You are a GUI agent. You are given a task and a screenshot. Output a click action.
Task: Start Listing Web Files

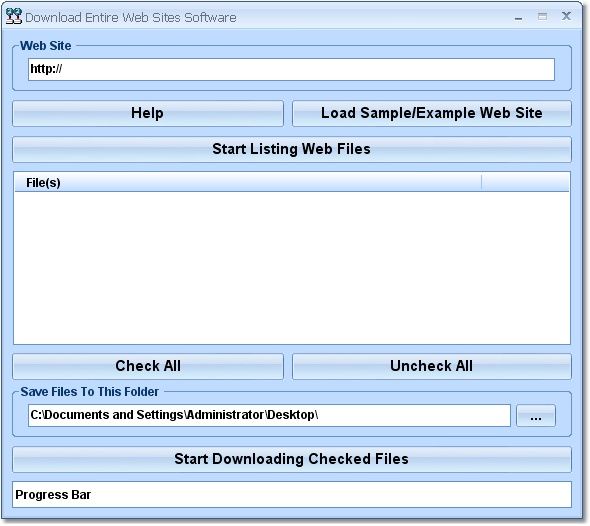pyautogui.click(x=292, y=149)
